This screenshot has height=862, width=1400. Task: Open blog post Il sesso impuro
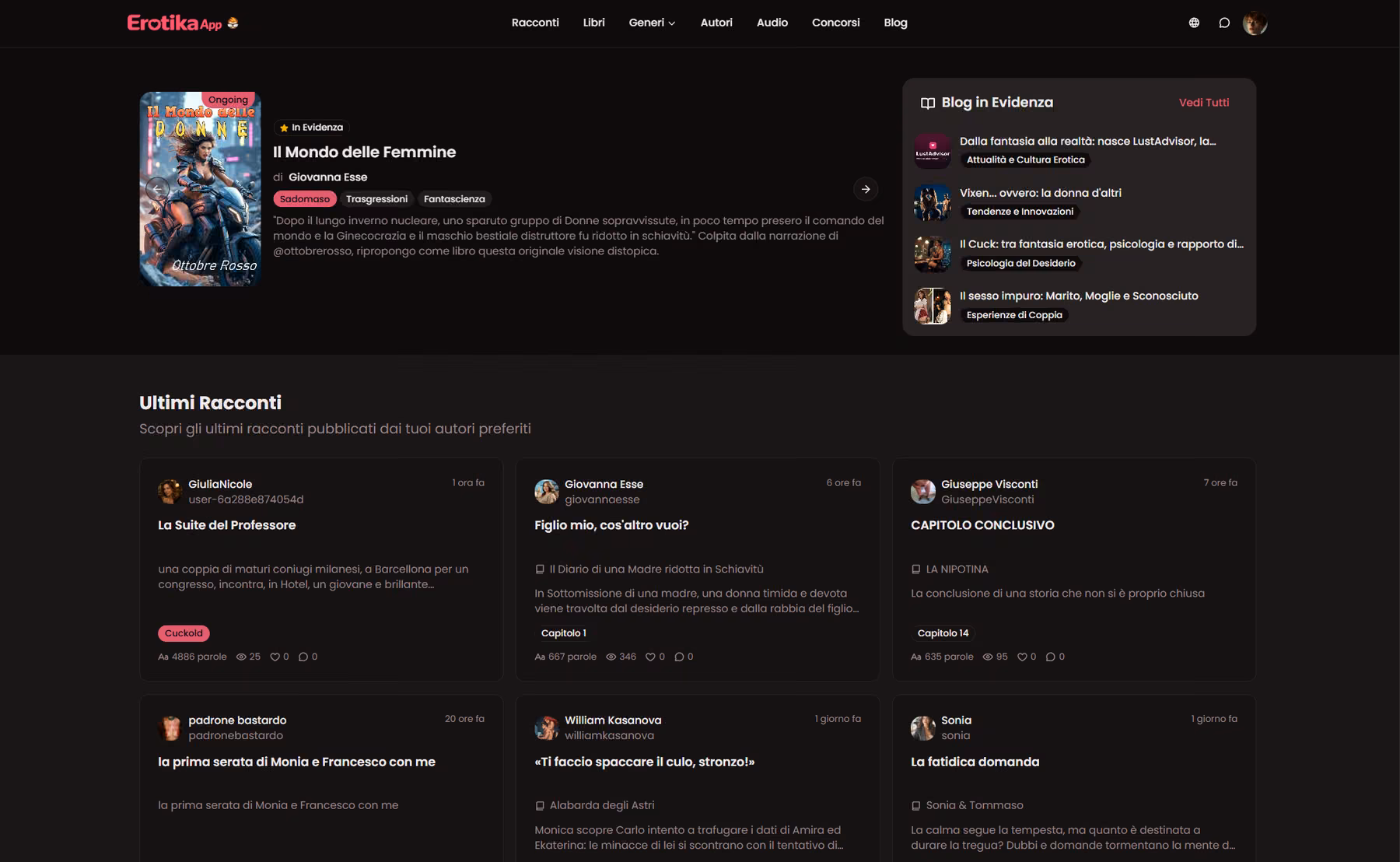(x=1079, y=296)
